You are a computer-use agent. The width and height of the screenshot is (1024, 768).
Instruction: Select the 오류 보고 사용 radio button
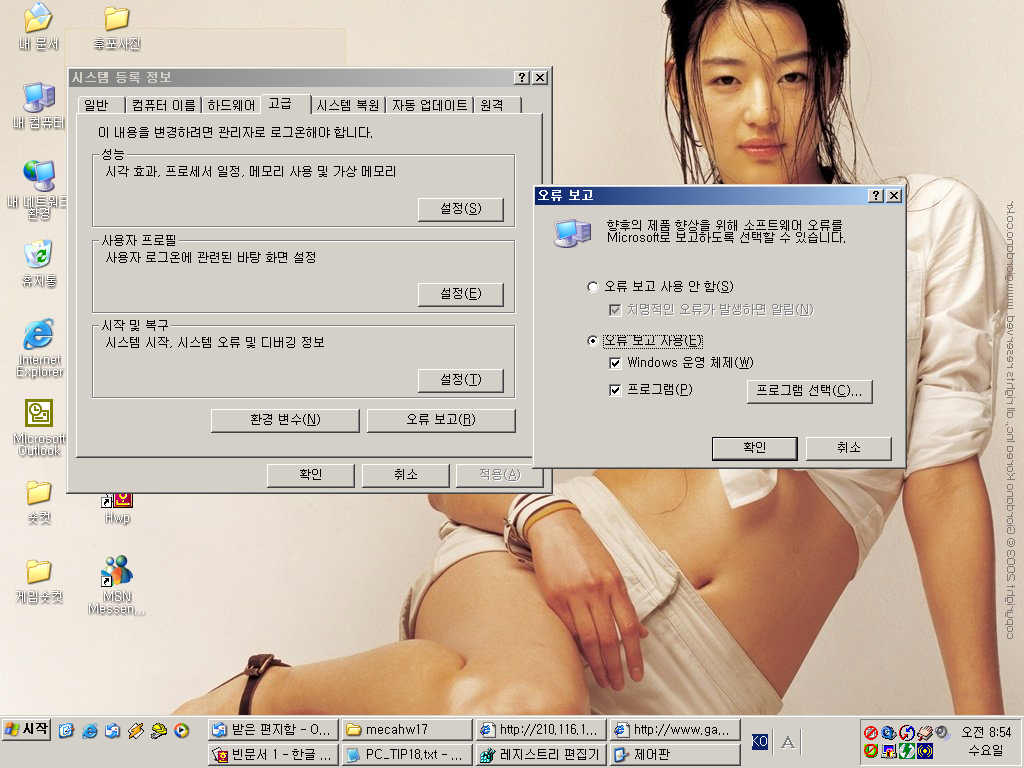tap(593, 341)
